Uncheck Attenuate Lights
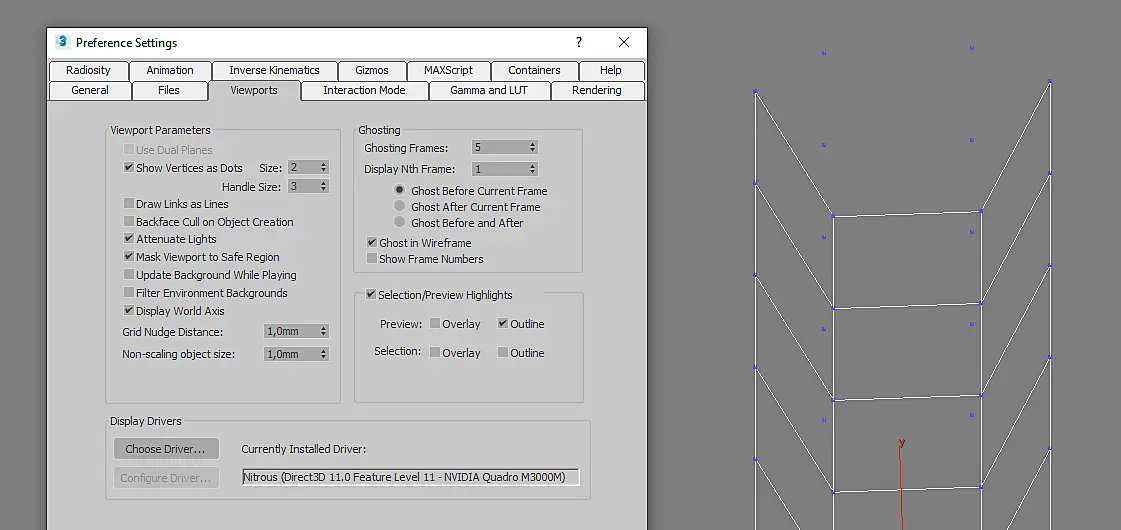 (129, 239)
